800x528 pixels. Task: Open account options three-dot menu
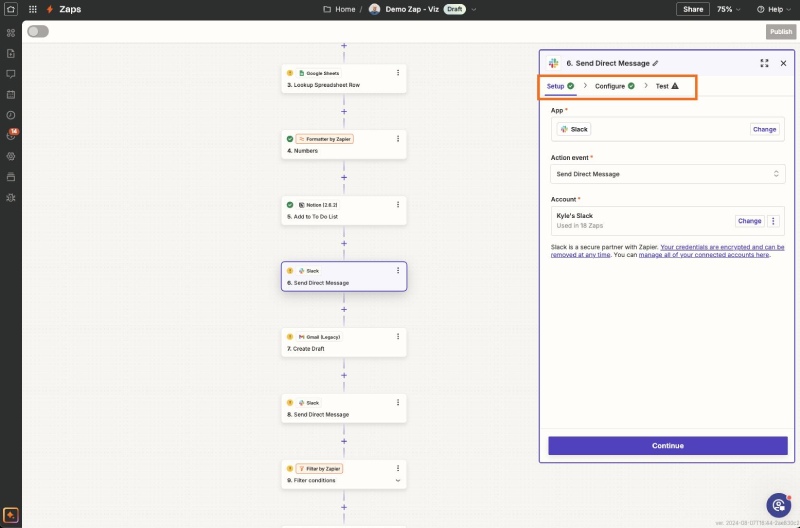pyautogui.click(x=773, y=221)
